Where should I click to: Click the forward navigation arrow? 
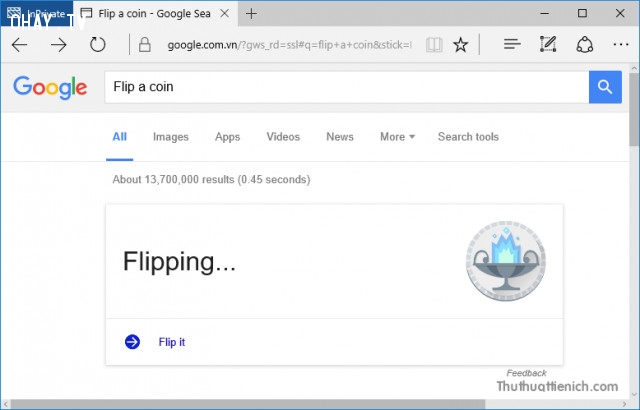[x=59, y=45]
